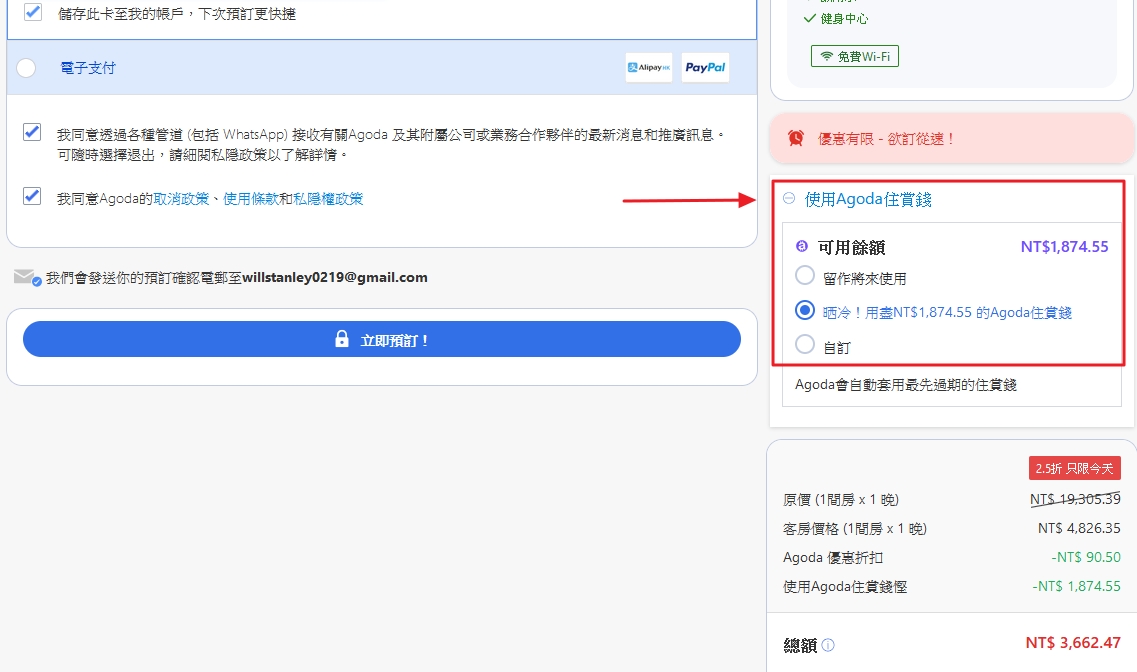Click the 健身中心 amenity text
The image size is (1137, 672).
coord(844,19)
